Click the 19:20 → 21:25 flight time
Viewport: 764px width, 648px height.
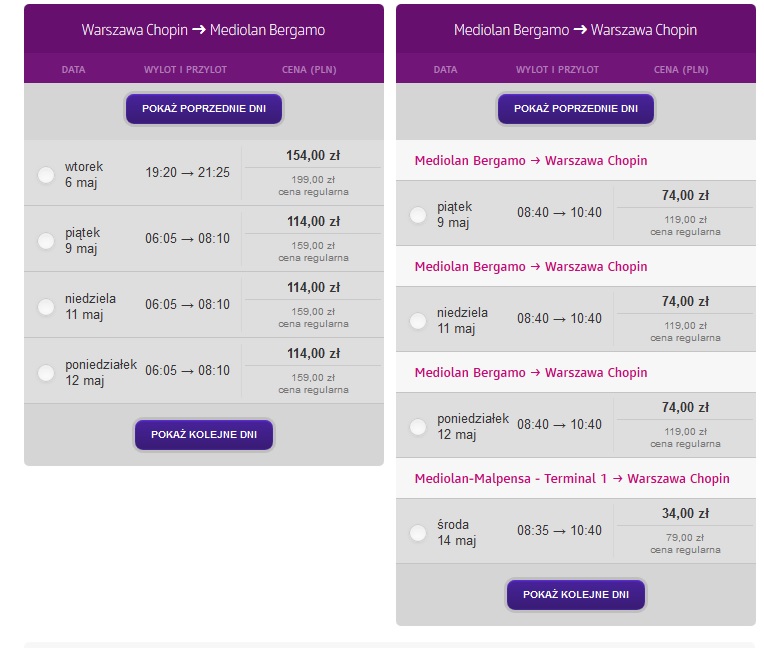coord(188,172)
